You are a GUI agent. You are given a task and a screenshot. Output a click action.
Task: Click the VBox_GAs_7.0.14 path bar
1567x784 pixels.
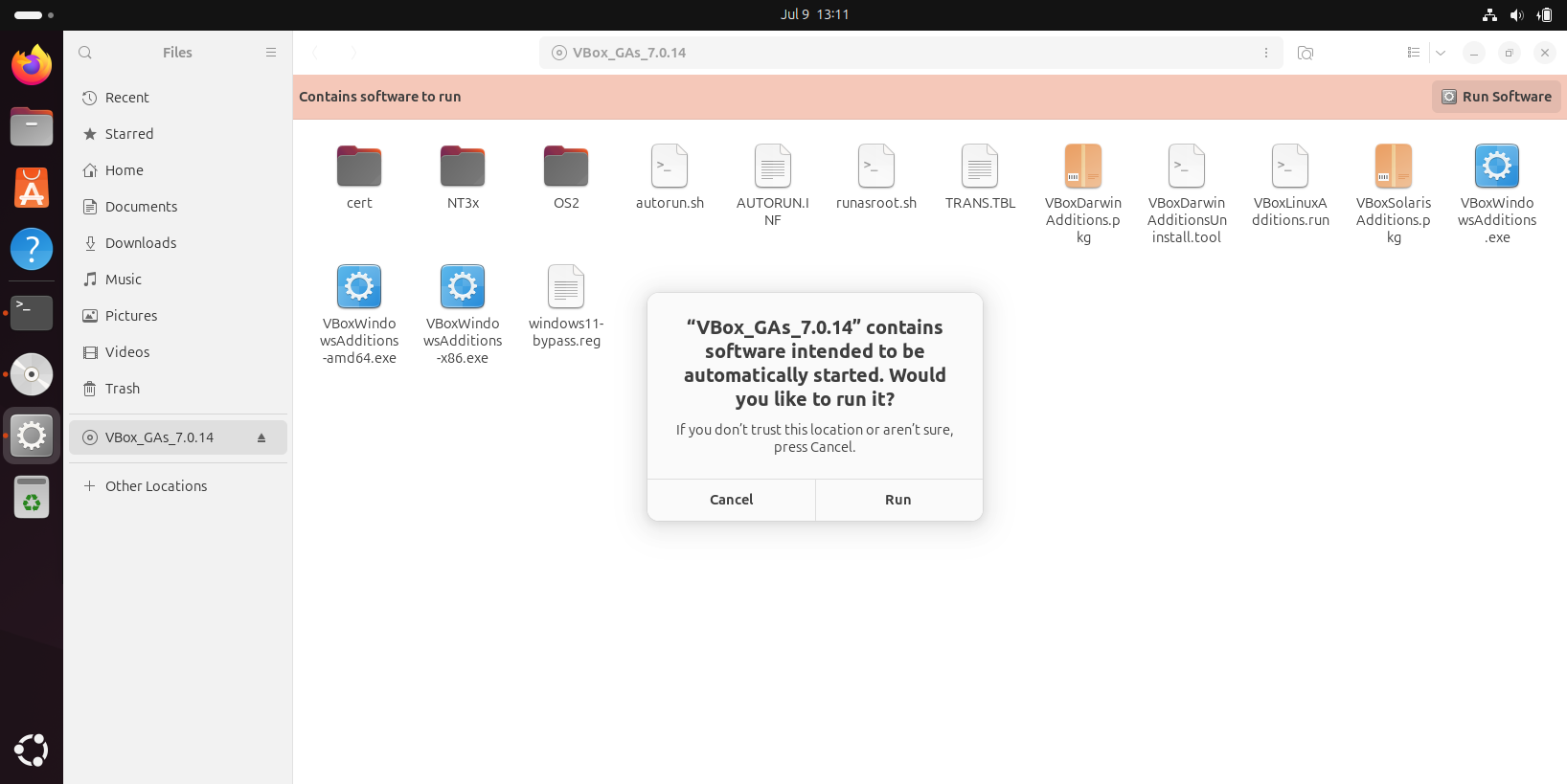point(911,53)
